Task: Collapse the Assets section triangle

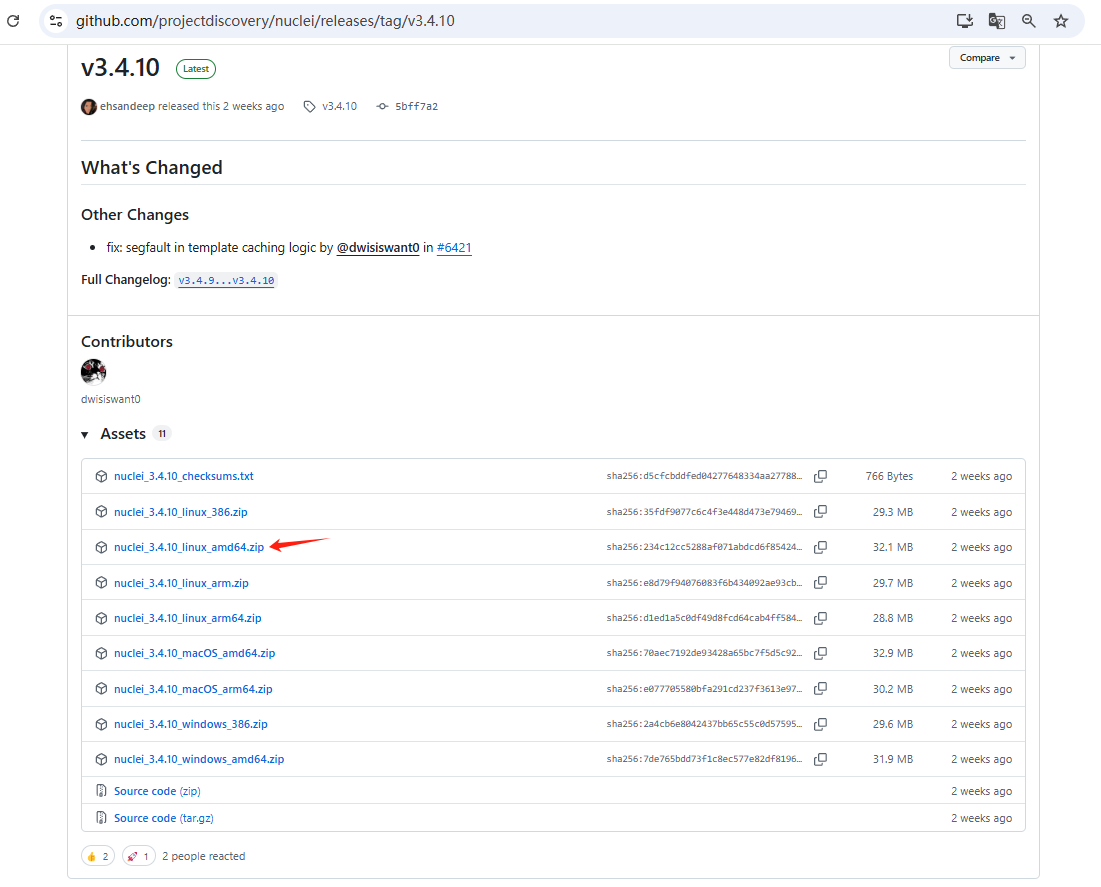Action: click(x=85, y=435)
